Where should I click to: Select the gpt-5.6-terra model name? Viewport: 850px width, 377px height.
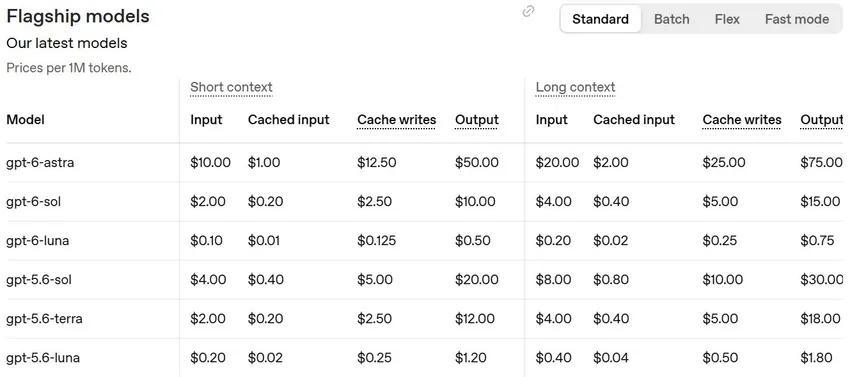click(44, 318)
